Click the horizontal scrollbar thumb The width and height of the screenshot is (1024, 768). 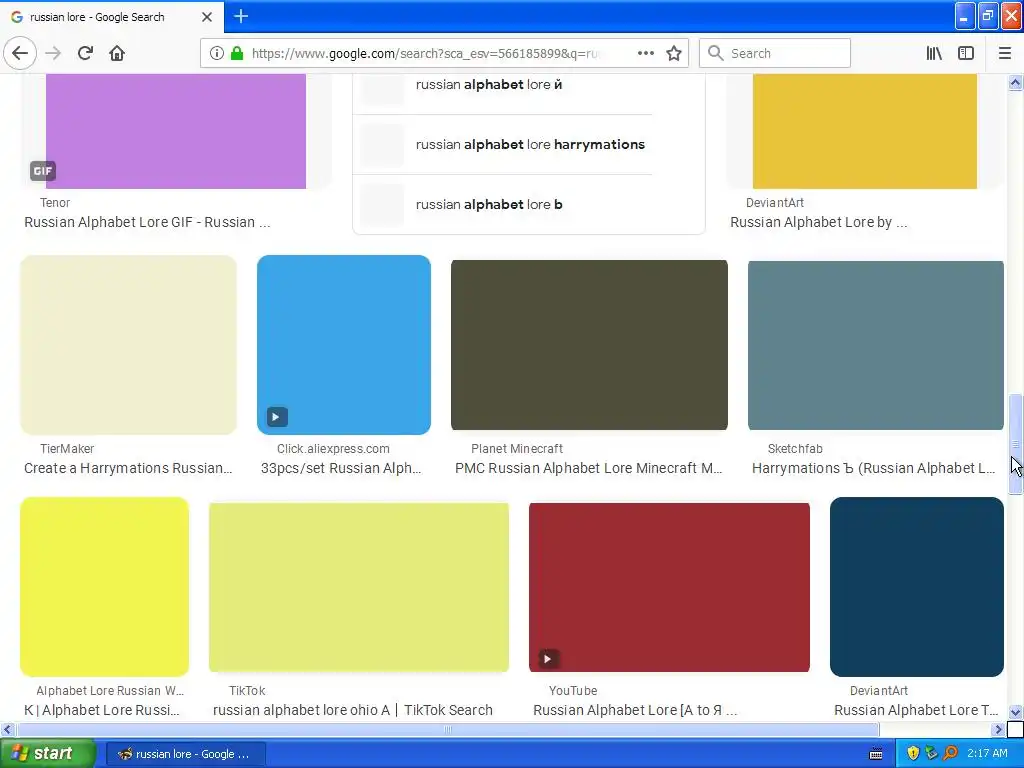tap(448, 729)
